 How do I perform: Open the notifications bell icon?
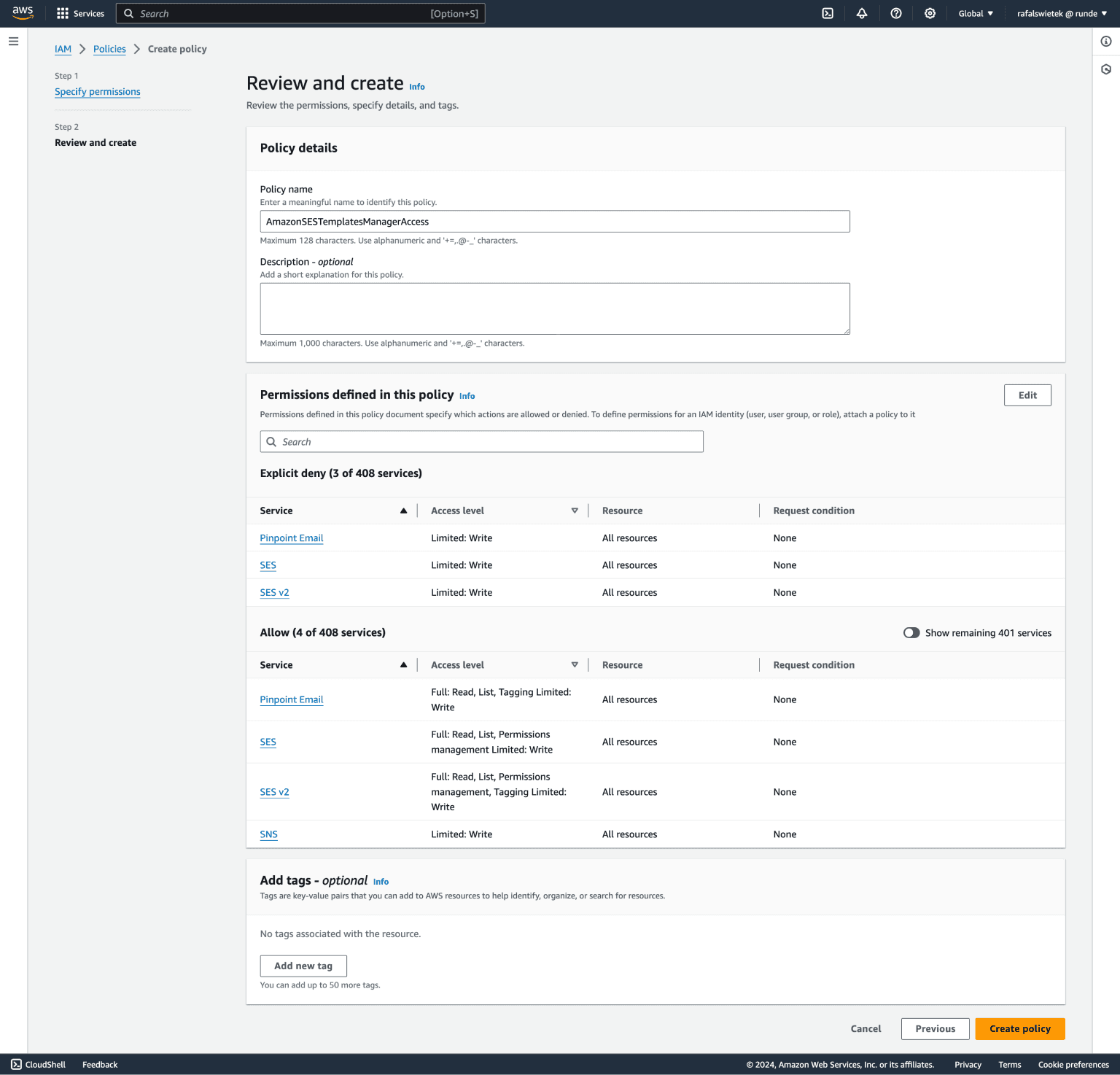(x=861, y=13)
